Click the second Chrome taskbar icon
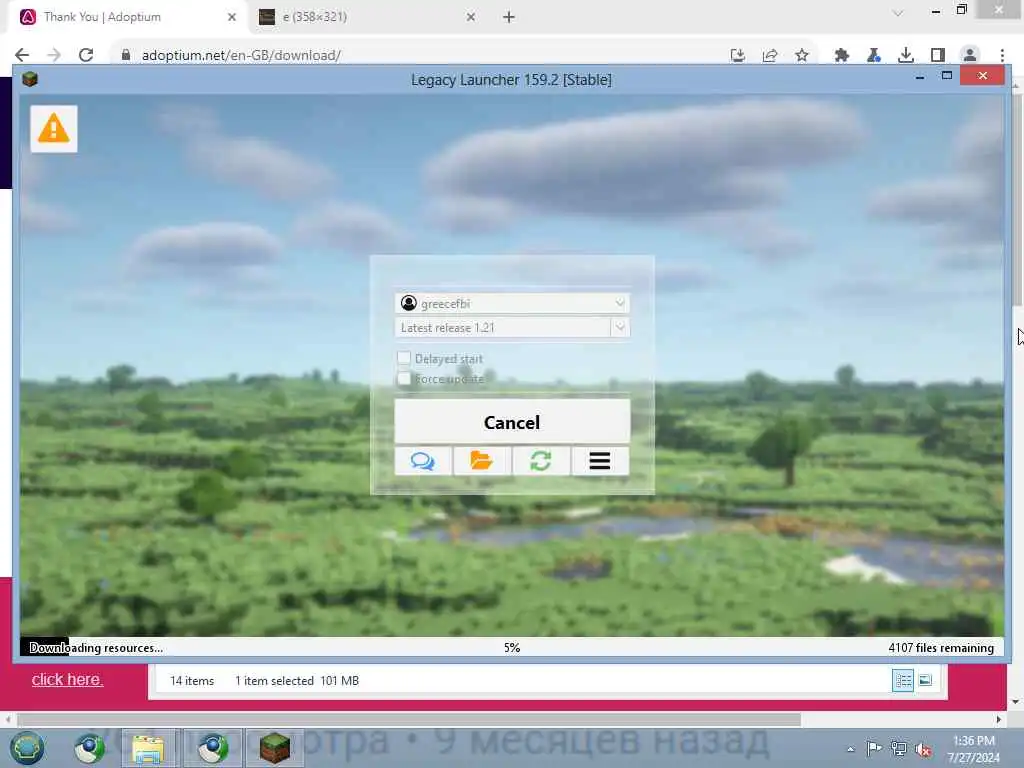The height and width of the screenshot is (768, 1024). pyautogui.click(x=212, y=748)
